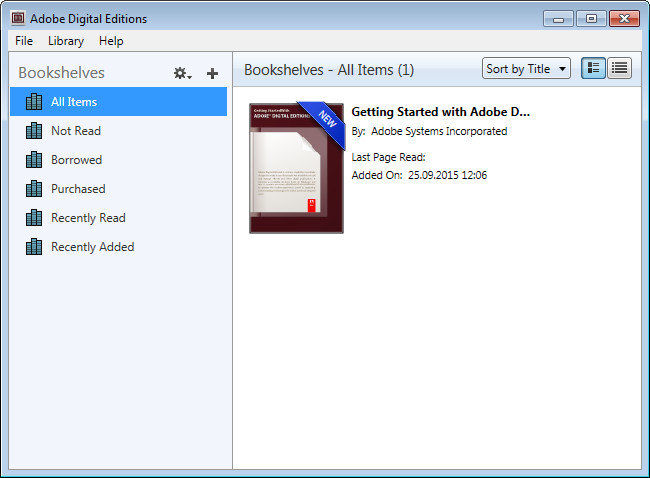Switch to list view mode
Viewport: 650px width, 478px height.
[x=620, y=69]
